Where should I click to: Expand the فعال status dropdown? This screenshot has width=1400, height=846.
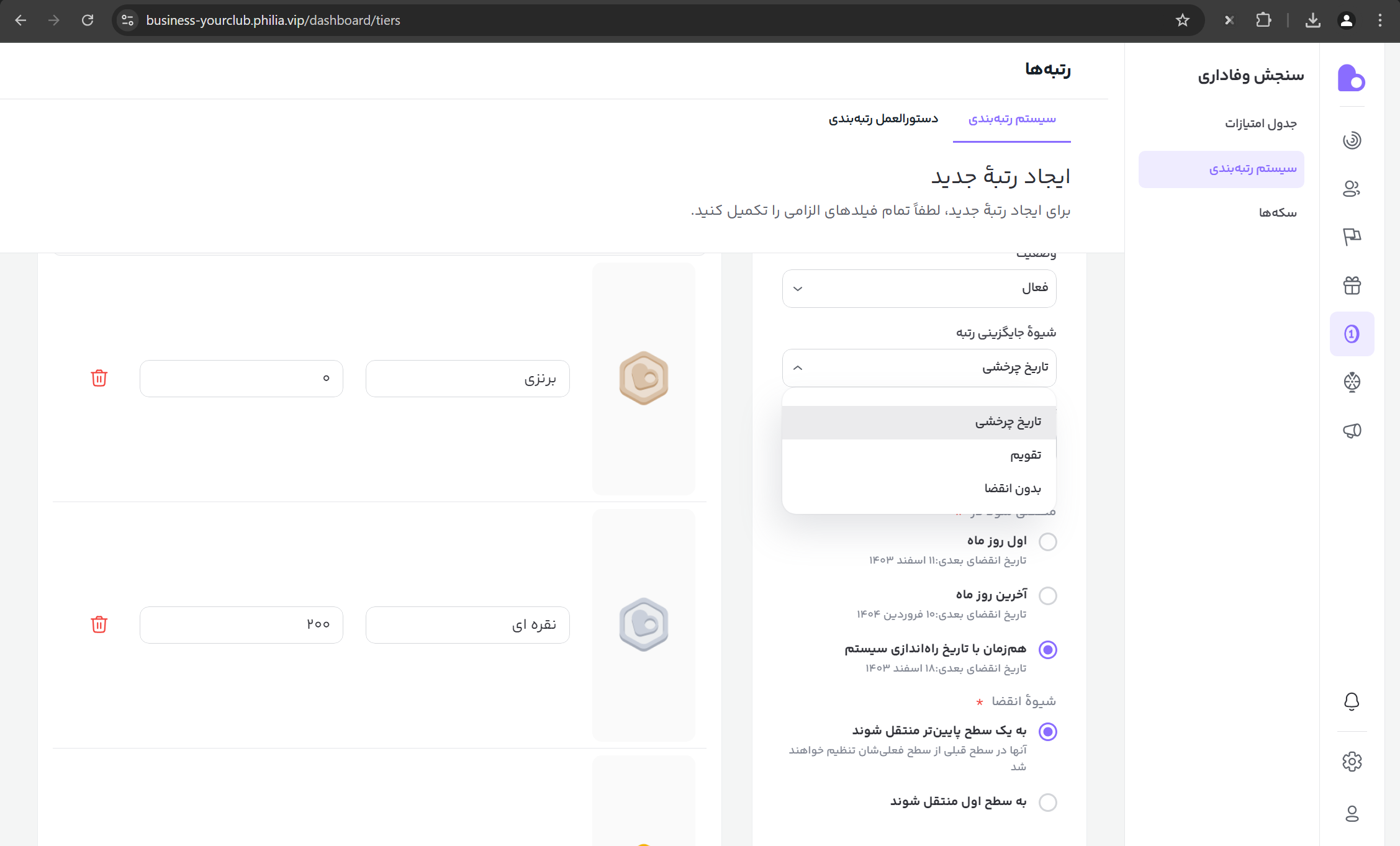pos(919,288)
